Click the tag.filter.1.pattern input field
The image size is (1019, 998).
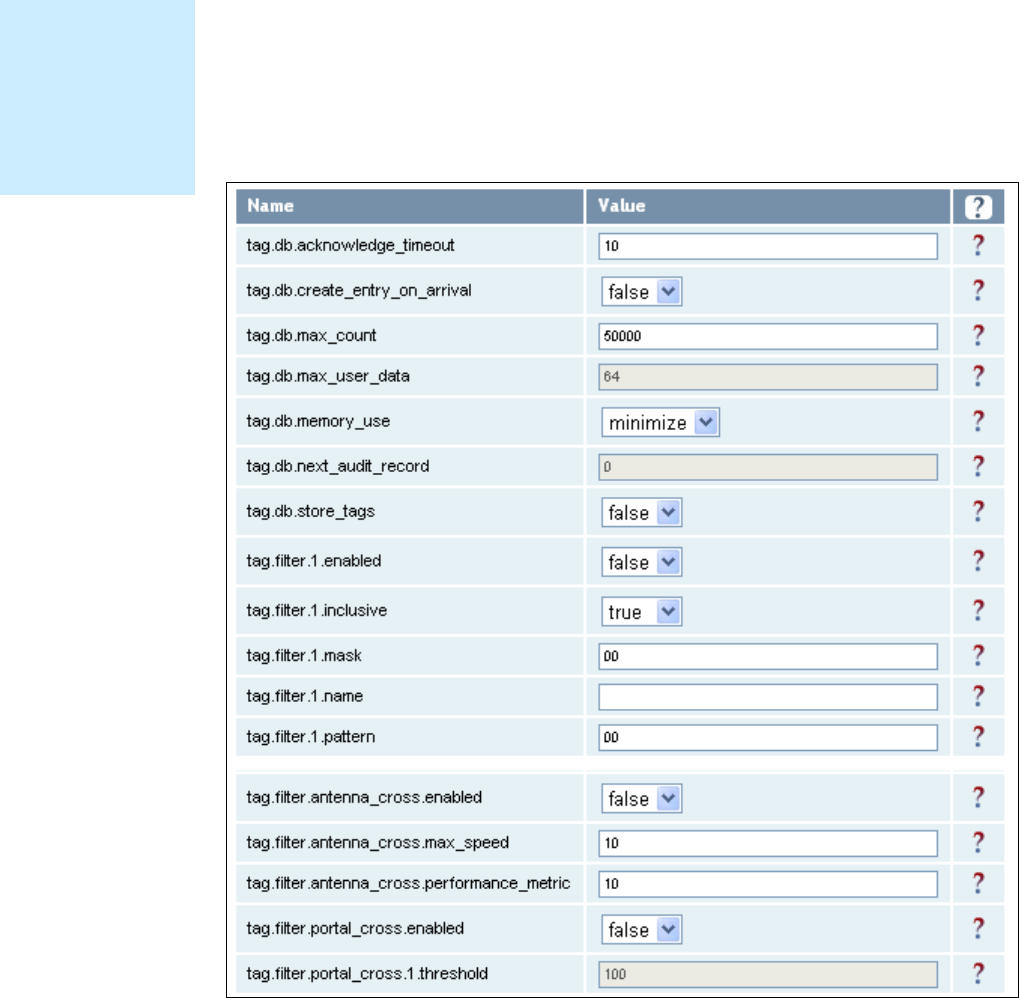(x=767, y=737)
